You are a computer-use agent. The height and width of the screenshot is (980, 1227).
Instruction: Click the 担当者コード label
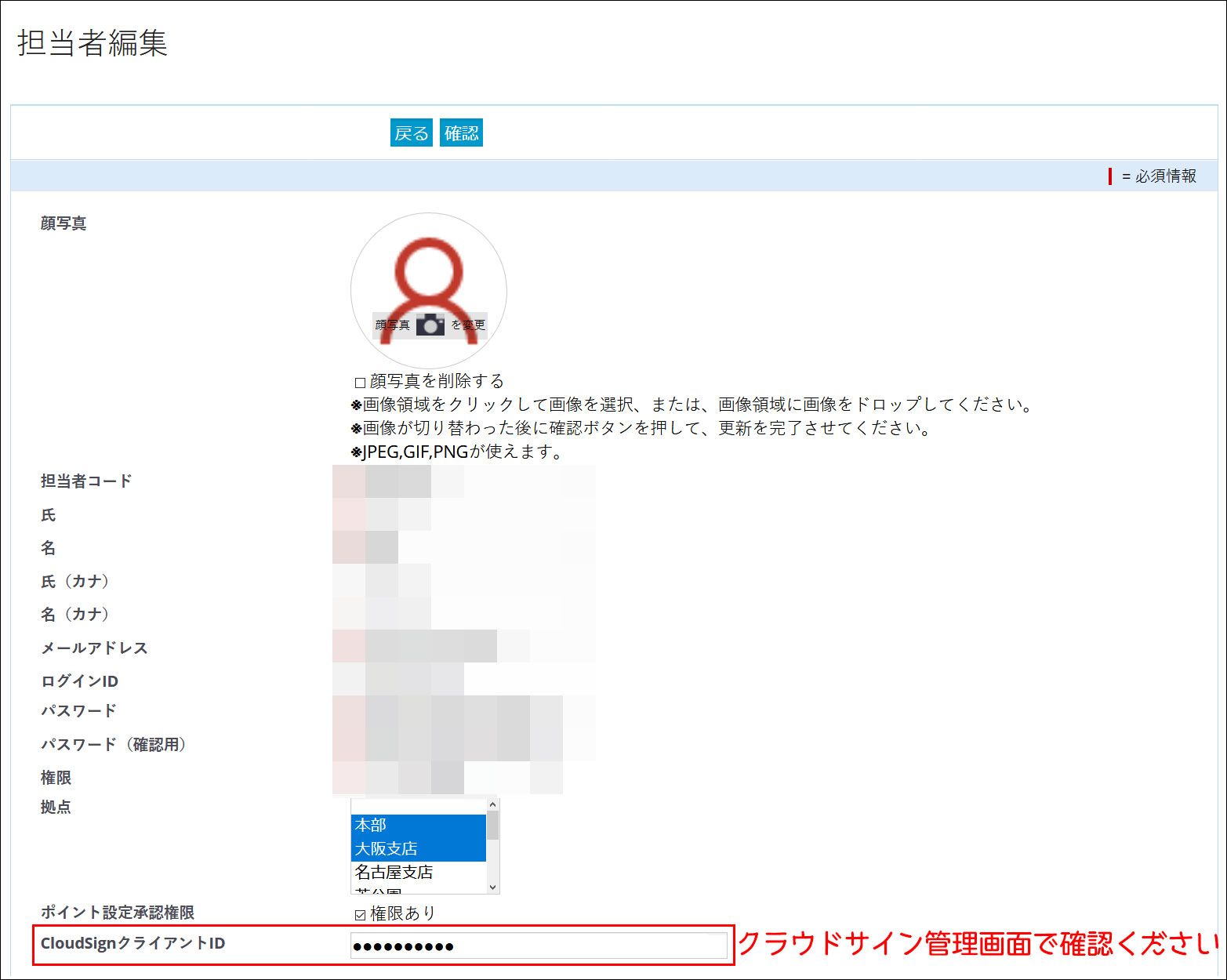86,481
